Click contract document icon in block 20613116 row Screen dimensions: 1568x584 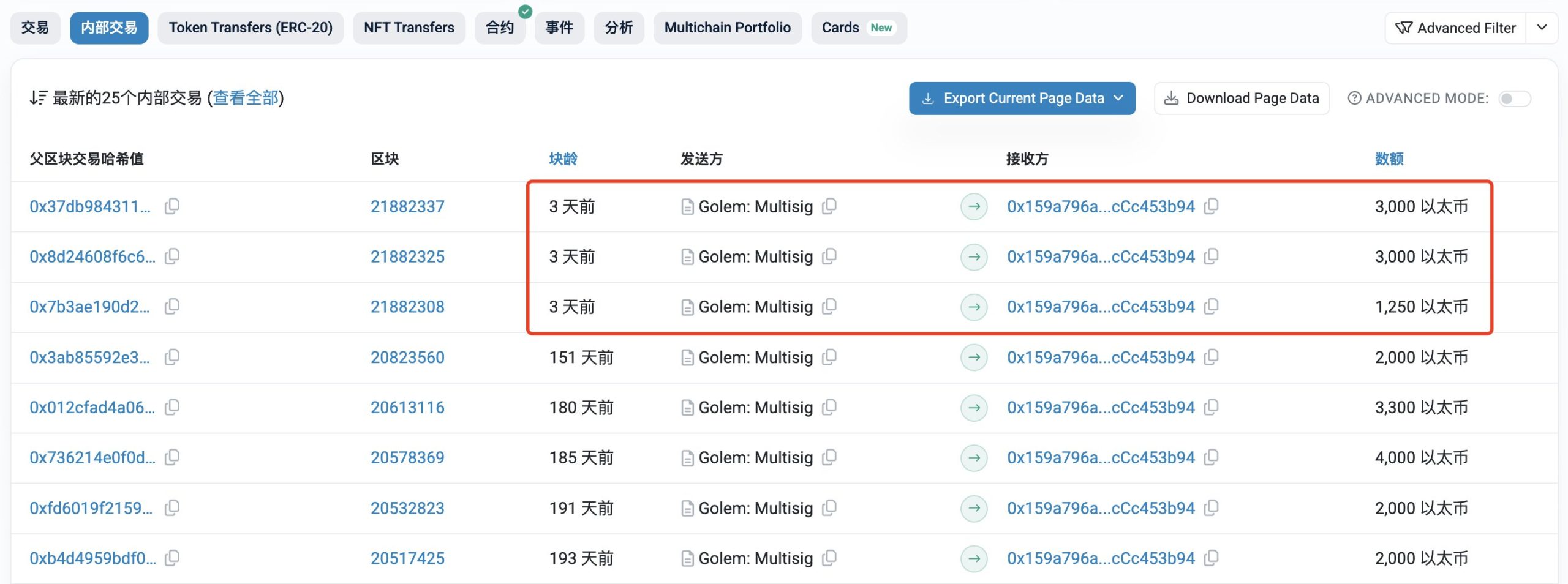(x=687, y=408)
